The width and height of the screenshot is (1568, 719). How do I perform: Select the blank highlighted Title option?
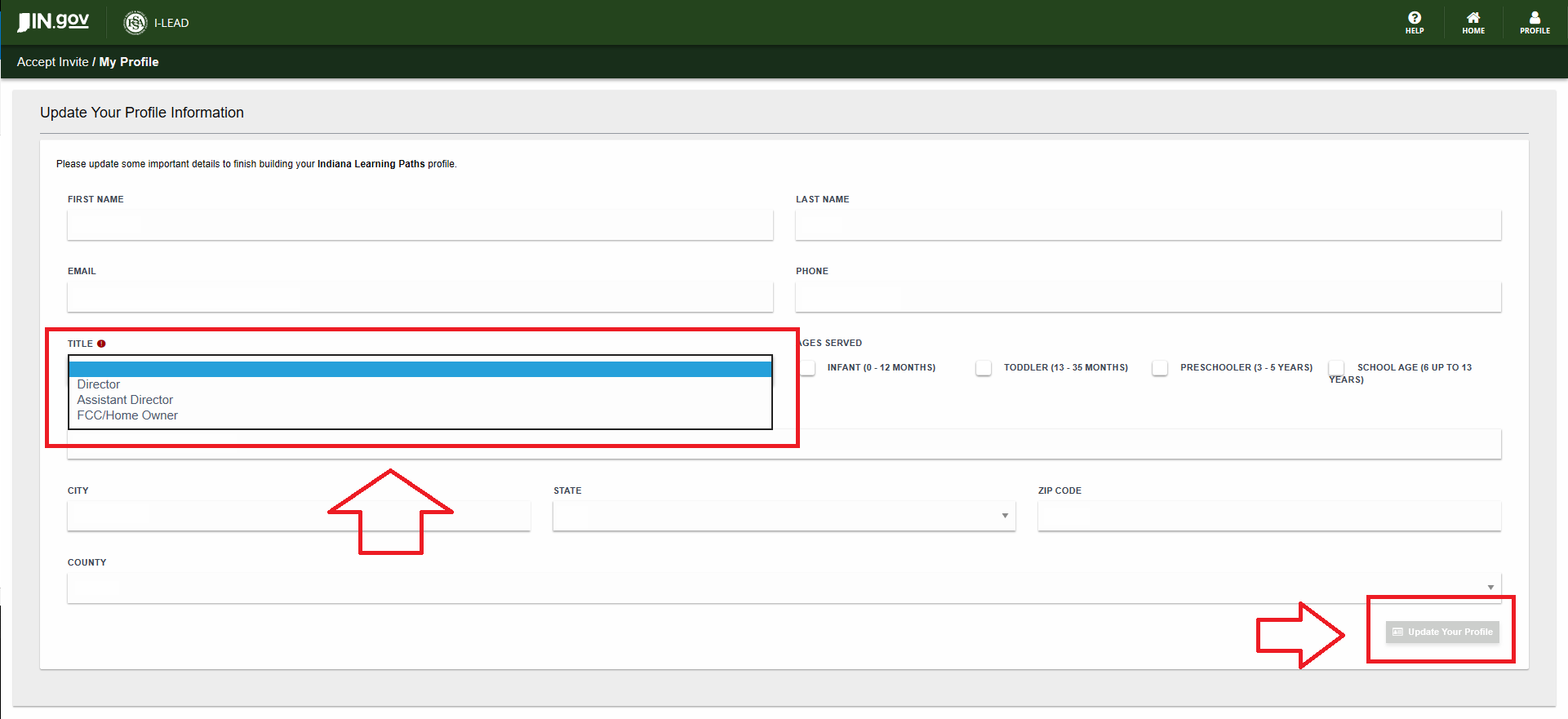[x=420, y=370]
